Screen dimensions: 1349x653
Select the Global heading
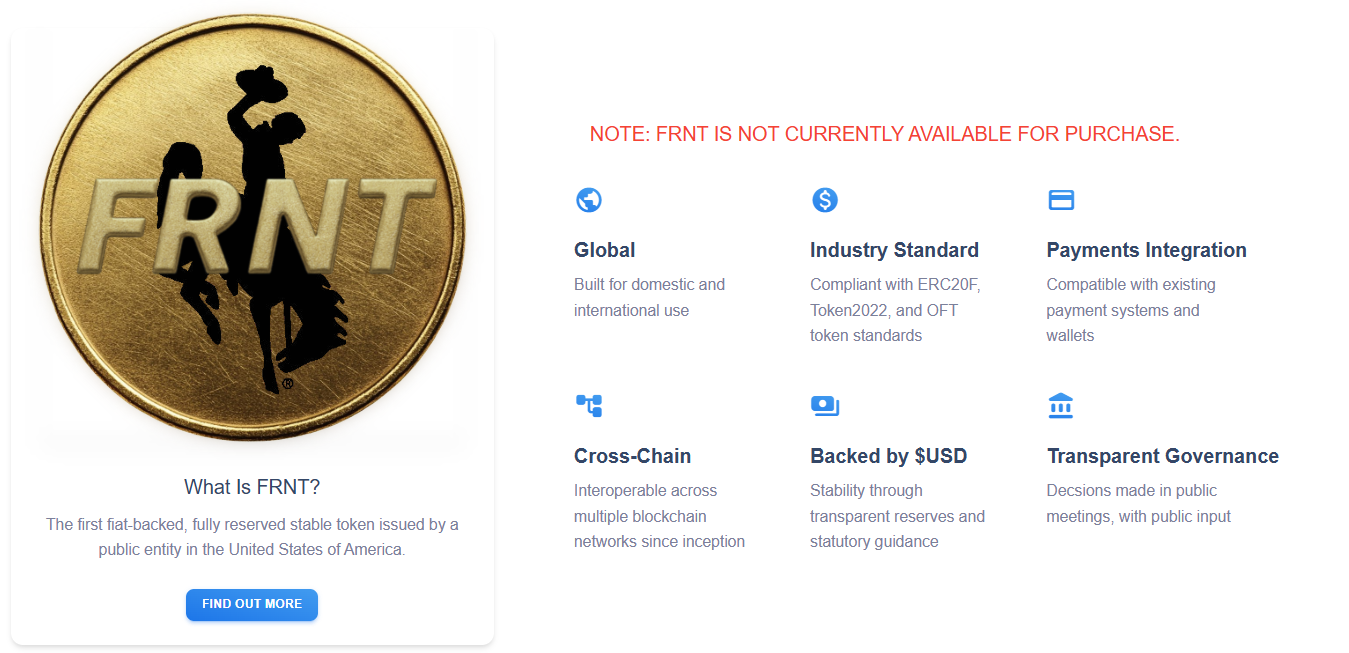click(605, 250)
